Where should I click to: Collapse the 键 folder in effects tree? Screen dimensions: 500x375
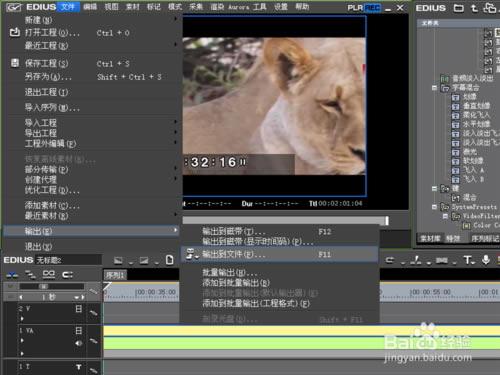click(x=434, y=189)
